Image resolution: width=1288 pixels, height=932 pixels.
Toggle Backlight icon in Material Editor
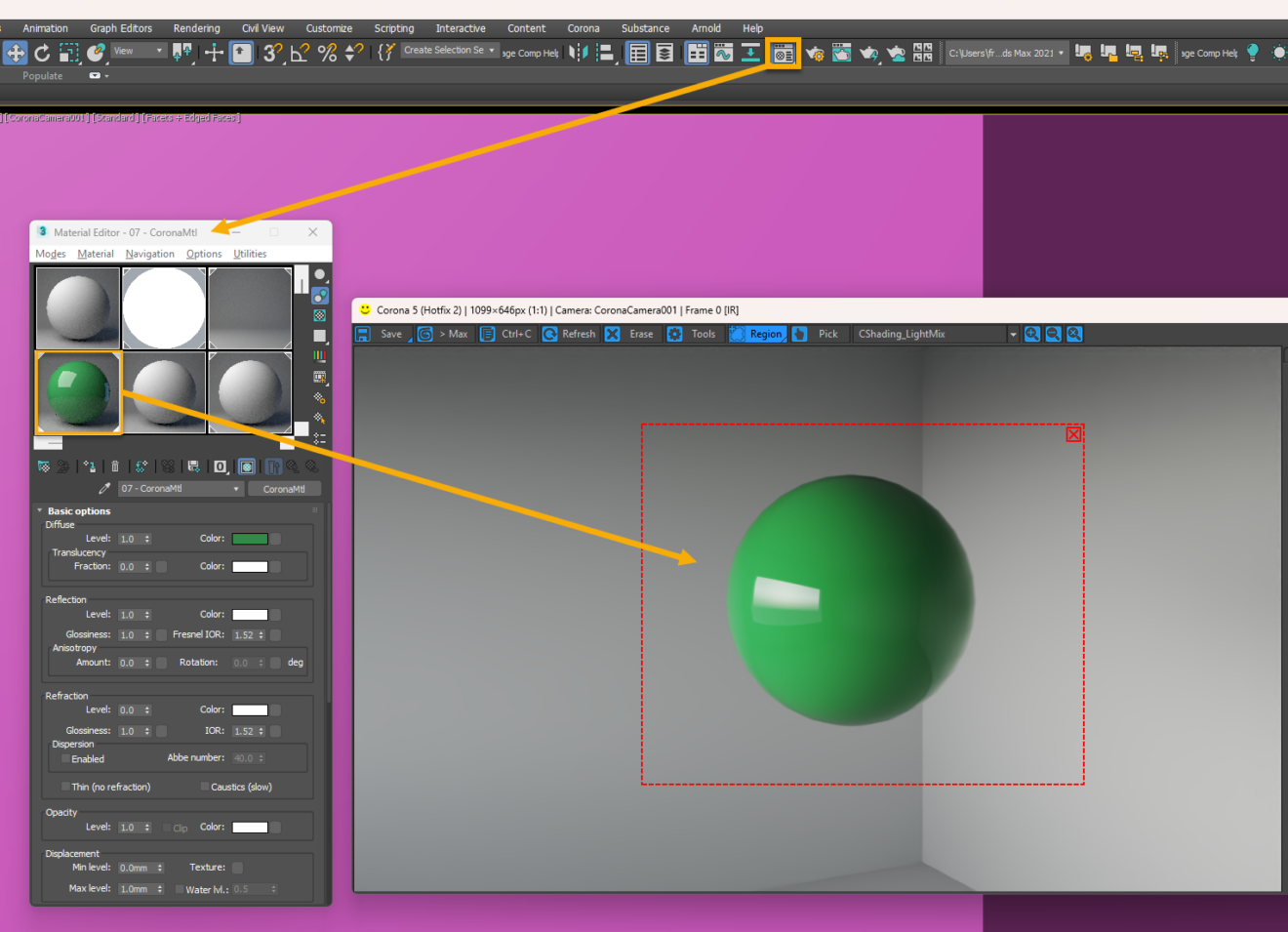tap(320, 295)
